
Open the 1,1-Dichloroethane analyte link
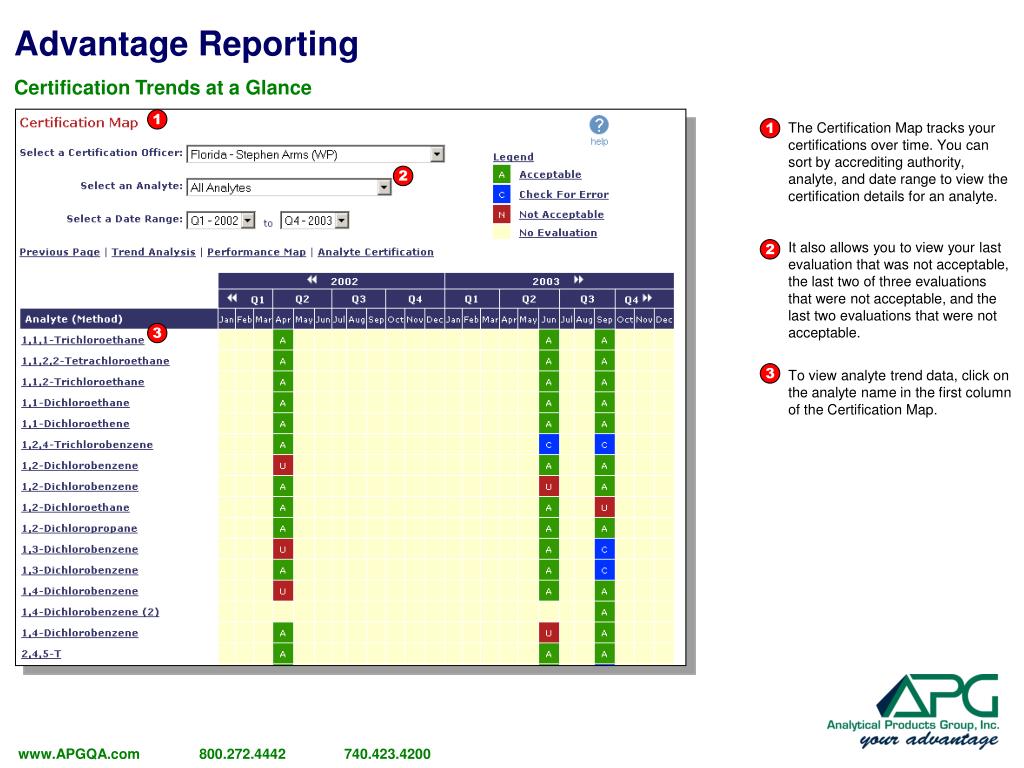click(x=76, y=403)
